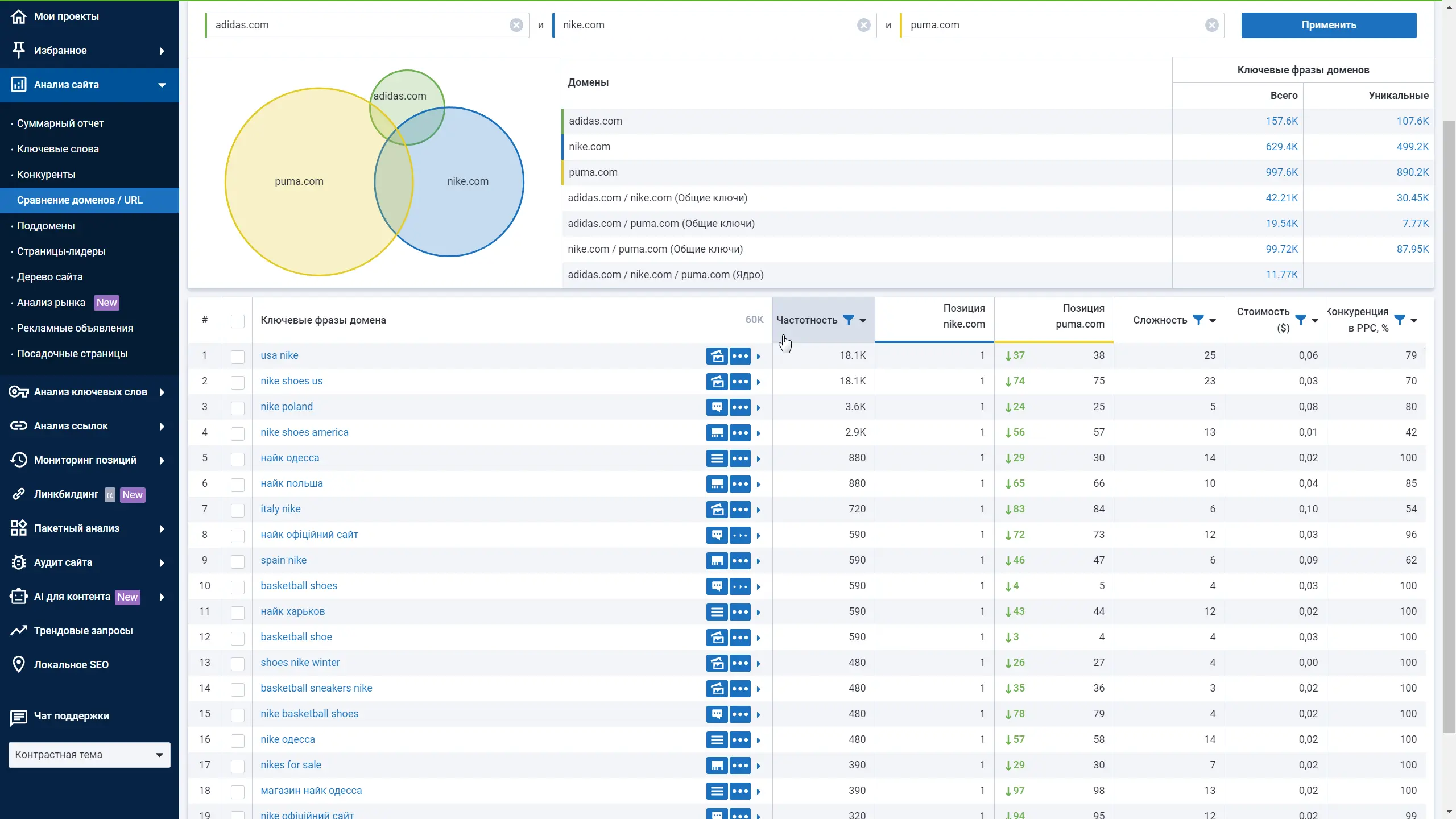
Task: Open Стоимость column sort dropdown arrow
Action: click(x=1315, y=321)
